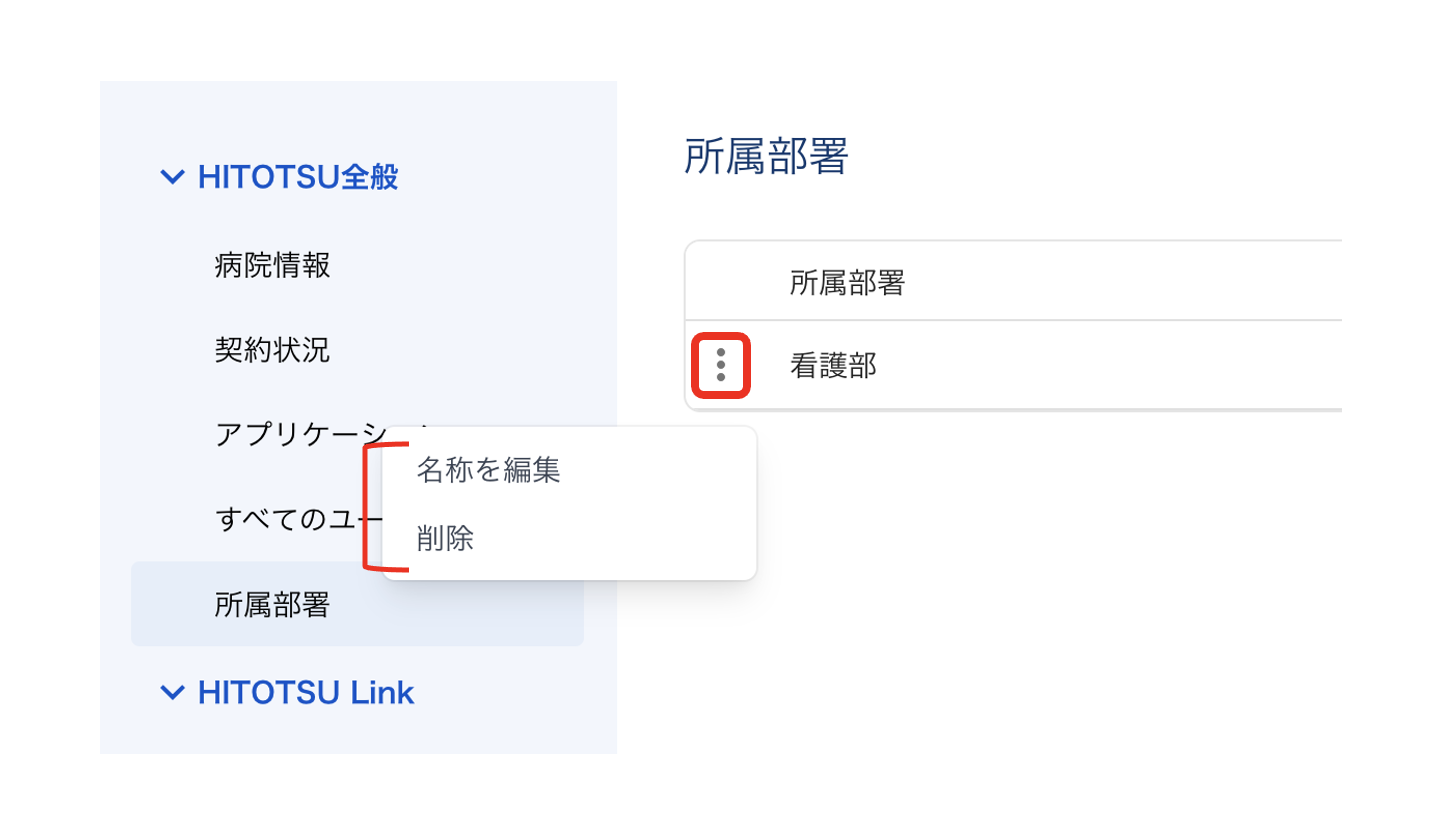Screen dimensions: 1450x824
Task: Click the 所属部署 page heading
Action: click(x=766, y=158)
